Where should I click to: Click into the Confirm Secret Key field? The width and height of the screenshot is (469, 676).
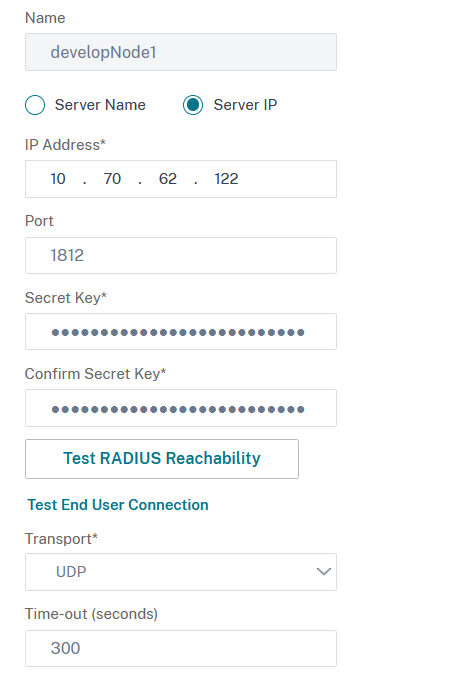181,408
